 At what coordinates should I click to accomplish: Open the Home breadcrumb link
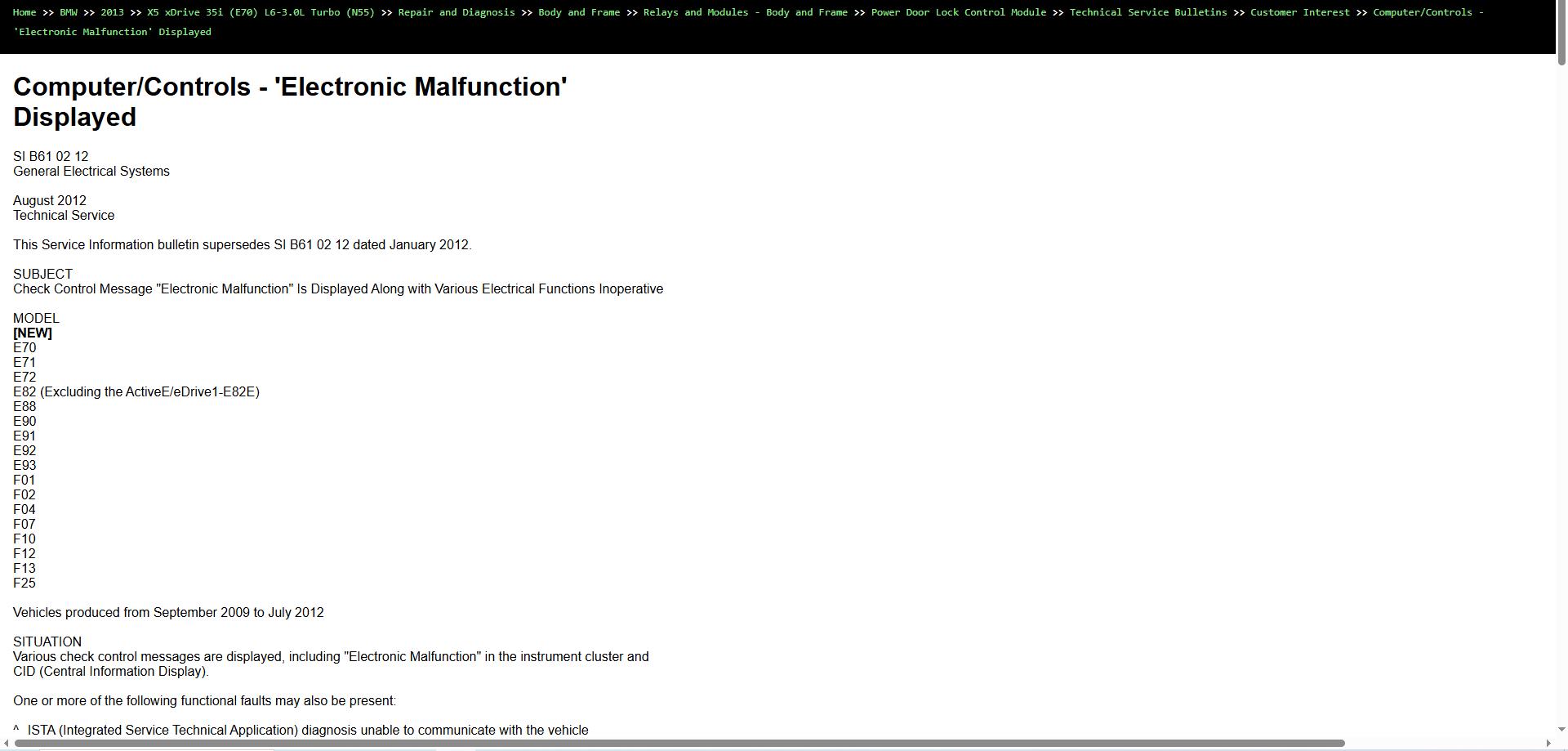tap(24, 12)
